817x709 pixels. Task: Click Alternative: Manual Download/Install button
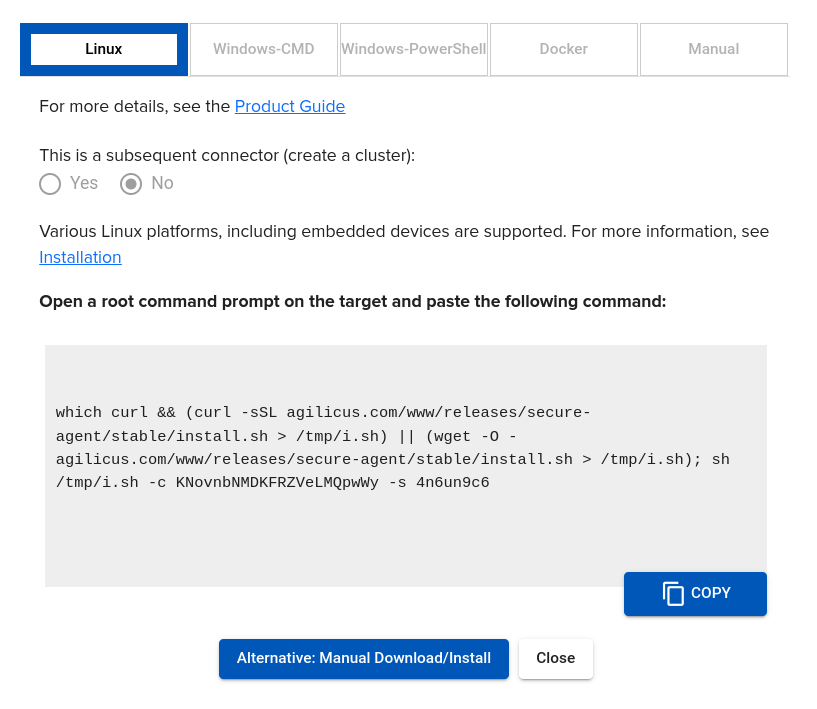(x=364, y=659)
